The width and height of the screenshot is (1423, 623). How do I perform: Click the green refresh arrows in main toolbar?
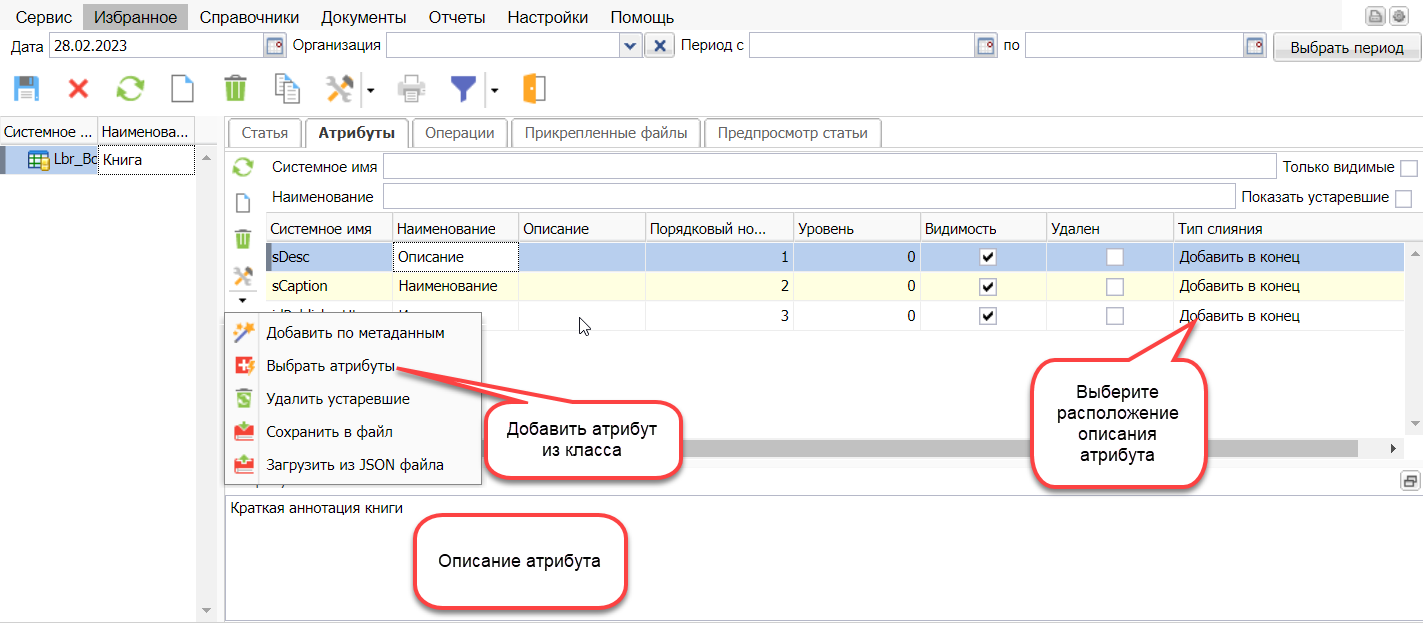click(130, 89)
